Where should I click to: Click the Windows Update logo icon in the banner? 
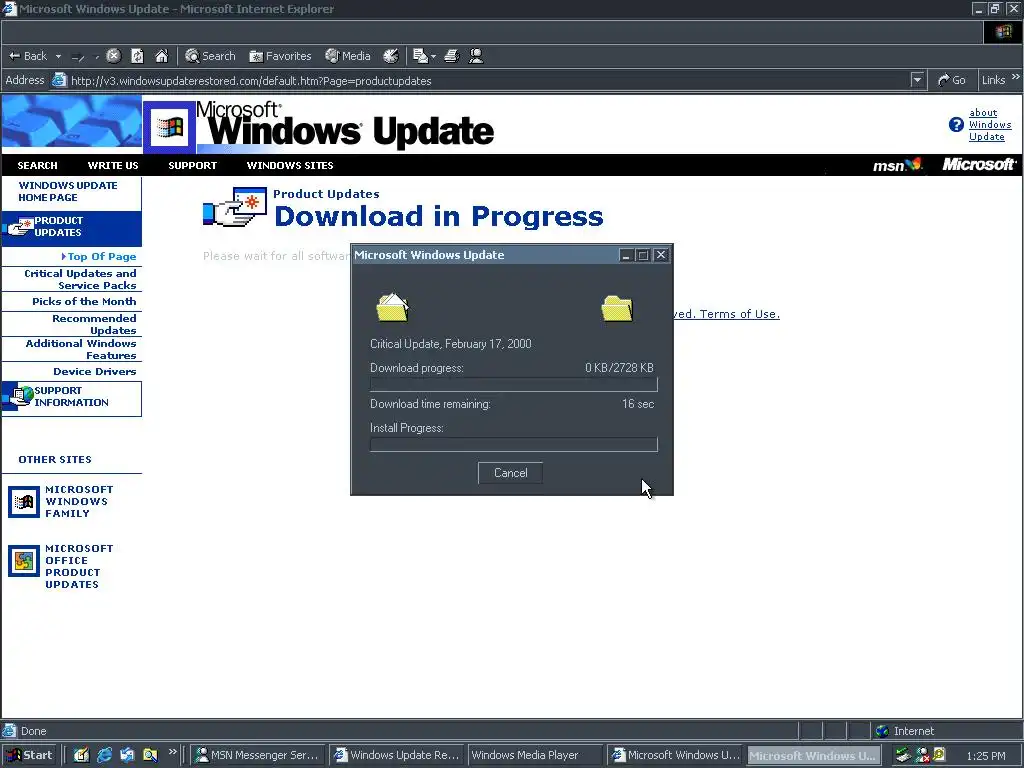coord(169,127)
